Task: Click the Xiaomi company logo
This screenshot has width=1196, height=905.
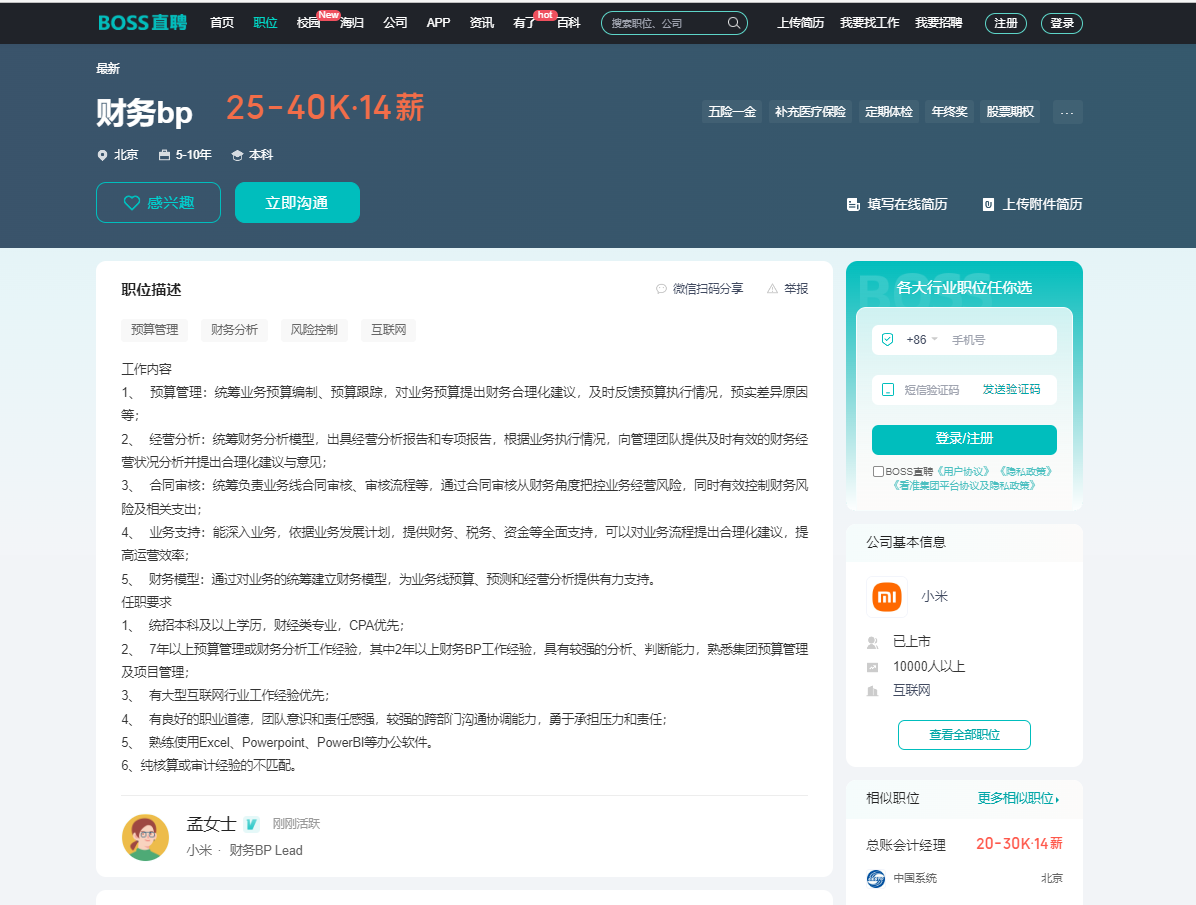Action: point(887,597)
